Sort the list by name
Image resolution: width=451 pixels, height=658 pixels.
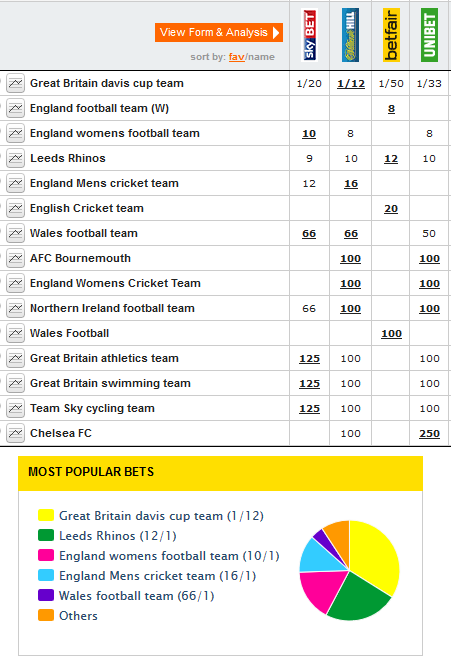pos(261,57)
